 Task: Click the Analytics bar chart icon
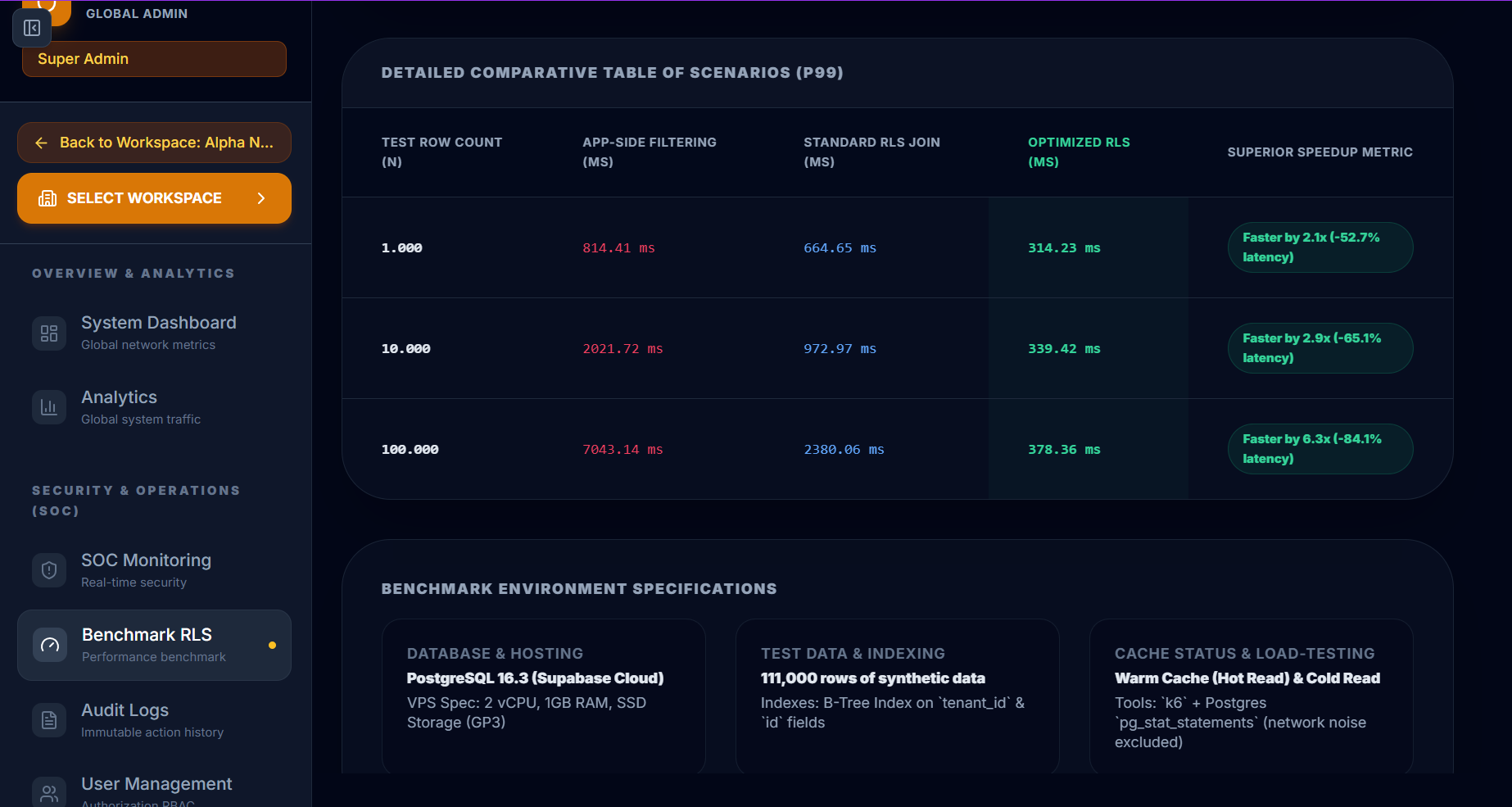pos(49,407)
